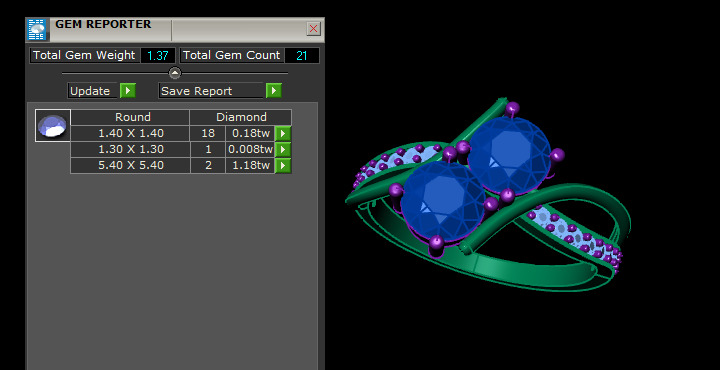720x370 pixels.
Task: Click the green arrow for 0.008tw row
Action: click(283, 150)
